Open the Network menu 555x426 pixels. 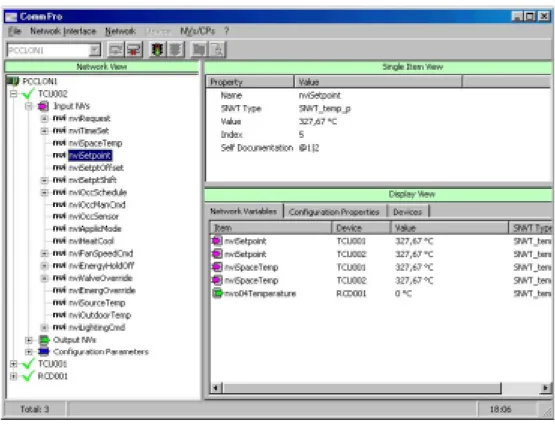click(x=120, y=31)
